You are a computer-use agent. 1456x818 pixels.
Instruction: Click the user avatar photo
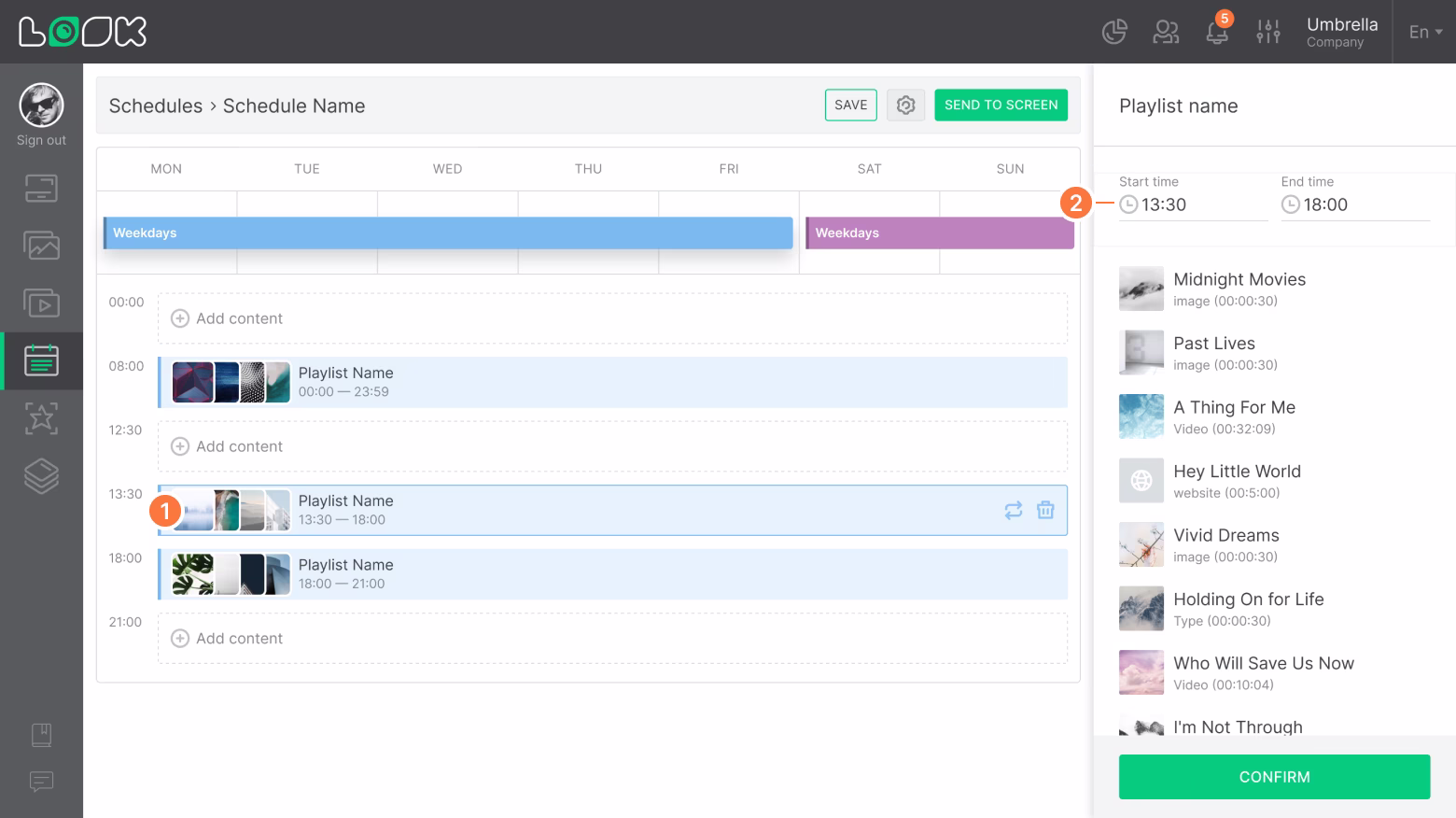pyautogui.click(x=41, y=106)
